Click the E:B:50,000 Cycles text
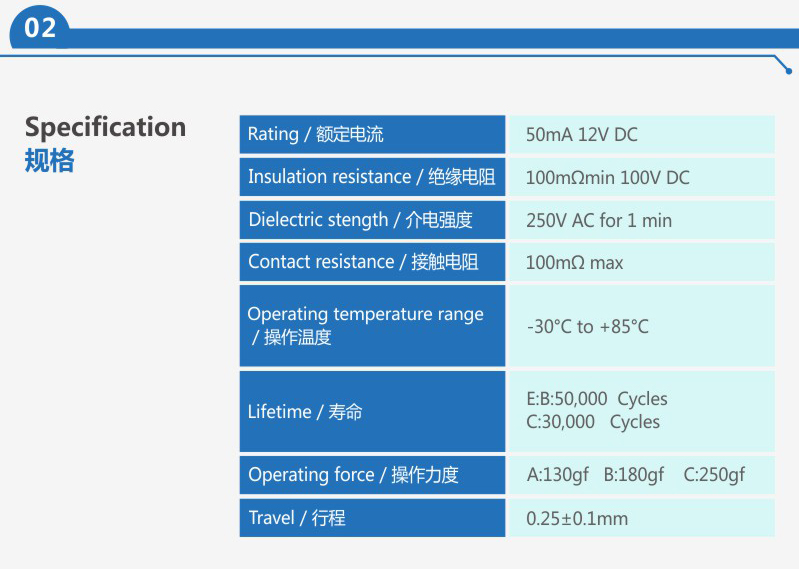The image size is (799, 569). [x=597, y=399]
